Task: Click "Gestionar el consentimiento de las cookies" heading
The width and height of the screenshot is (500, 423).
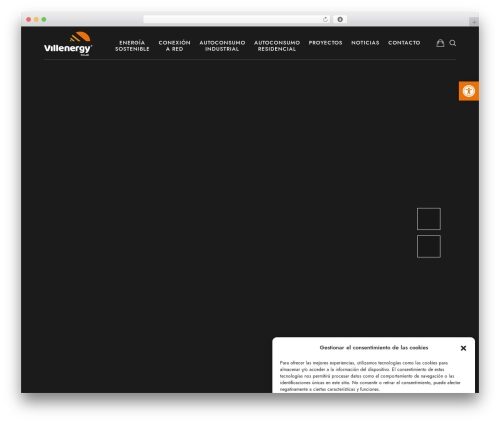Action: pos(374,348)
